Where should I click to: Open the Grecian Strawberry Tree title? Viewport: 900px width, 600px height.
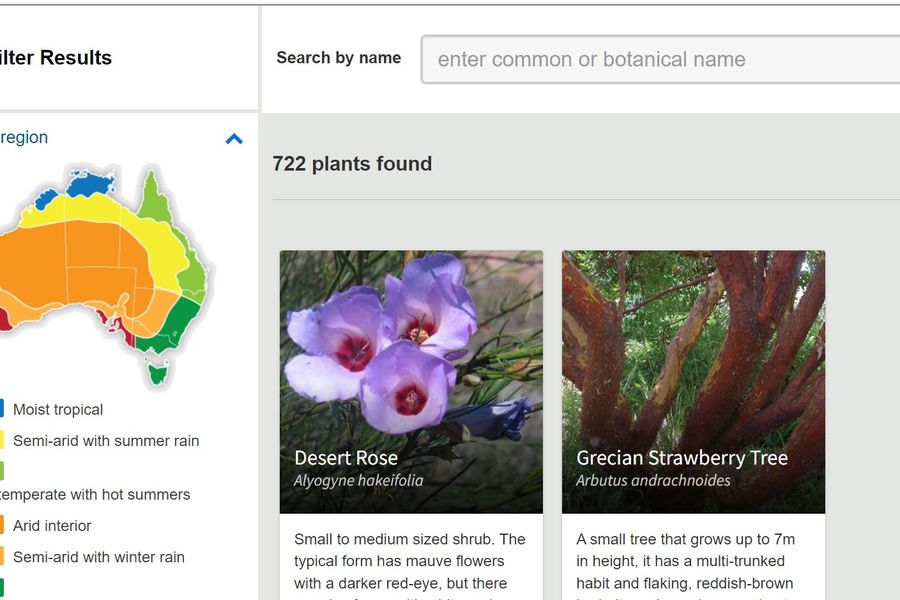click(682, 458)
